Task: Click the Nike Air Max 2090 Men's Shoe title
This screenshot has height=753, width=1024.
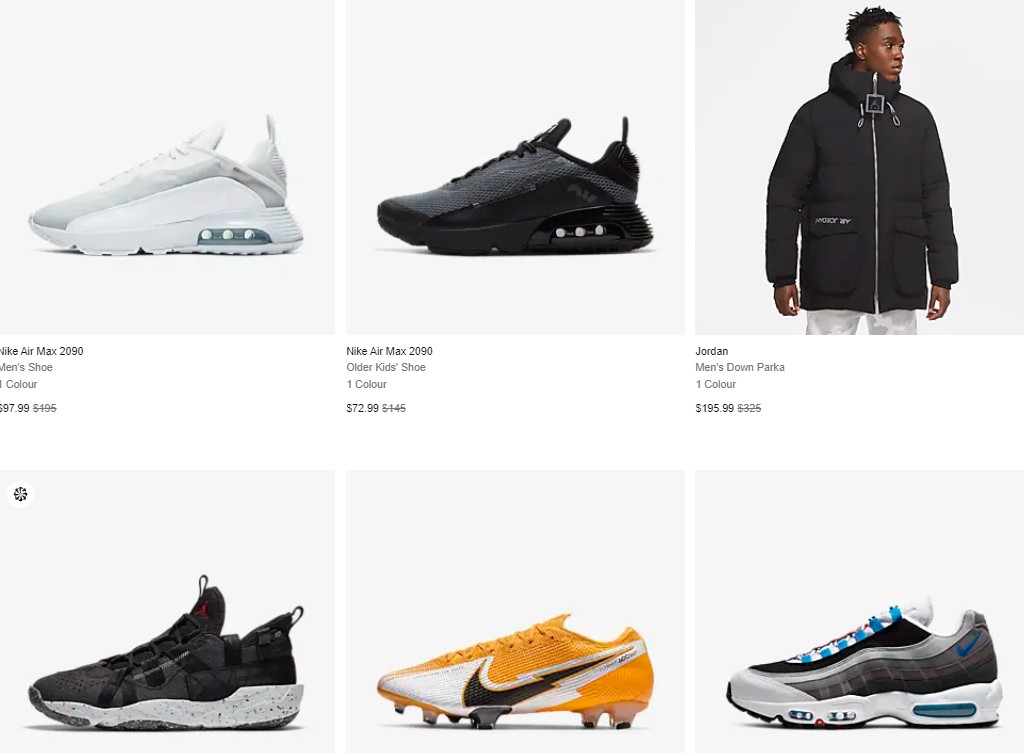Action: pos(41,351)
